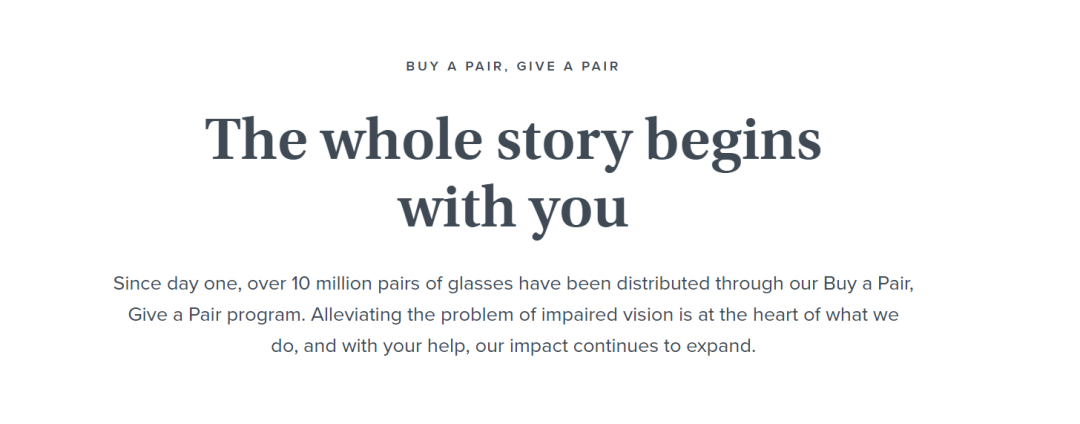The height and width of the screenshot is (424, 1080).
Task: Click the headline line "with you"
Action: (x=512, y=207)
